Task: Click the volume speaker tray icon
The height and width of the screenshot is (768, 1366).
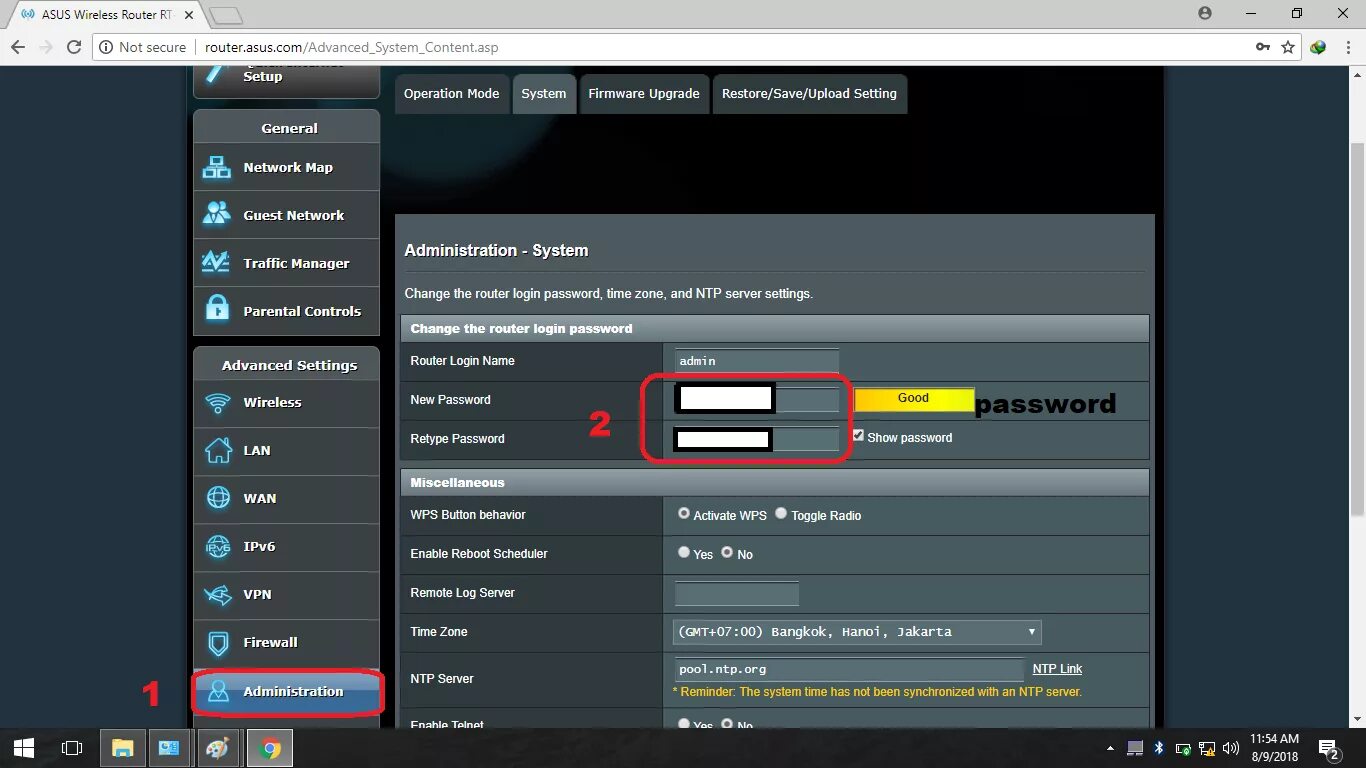Action: [1231, 748]
